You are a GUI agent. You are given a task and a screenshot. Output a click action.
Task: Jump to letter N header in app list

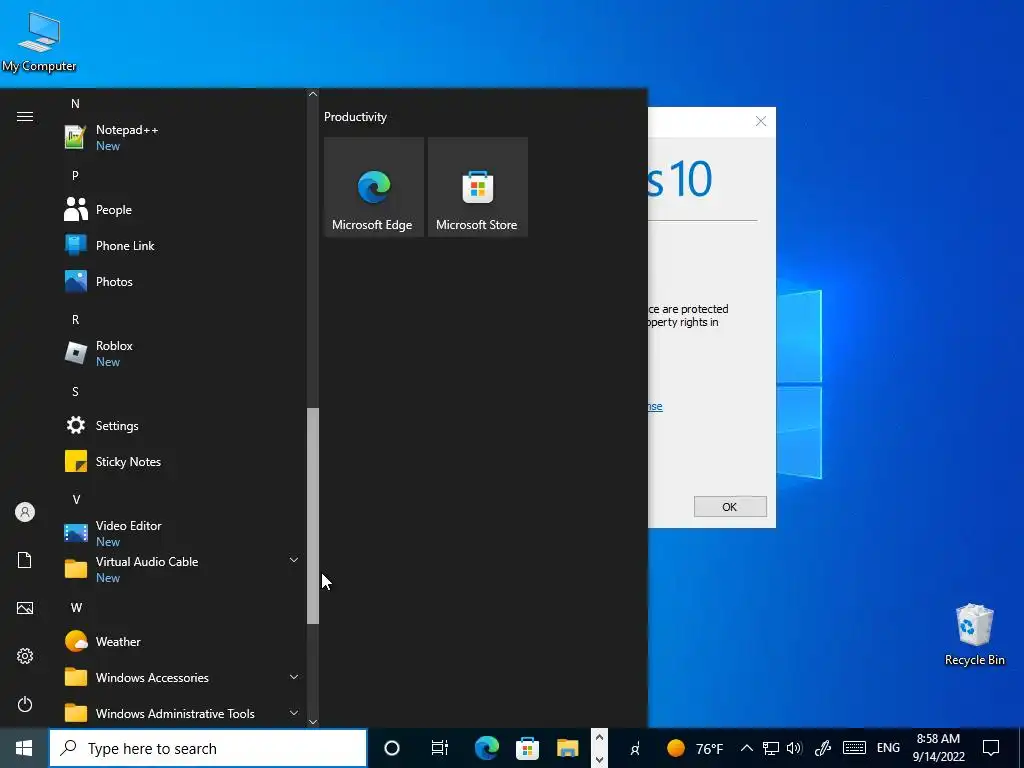[x=75, y=104]
